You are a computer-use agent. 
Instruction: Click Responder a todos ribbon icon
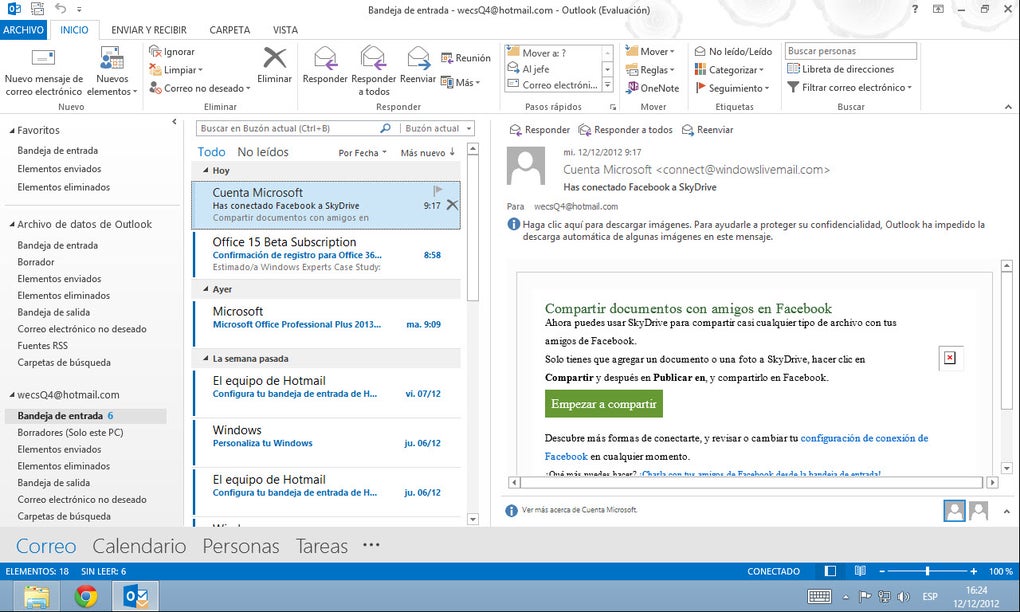(373, 58)
